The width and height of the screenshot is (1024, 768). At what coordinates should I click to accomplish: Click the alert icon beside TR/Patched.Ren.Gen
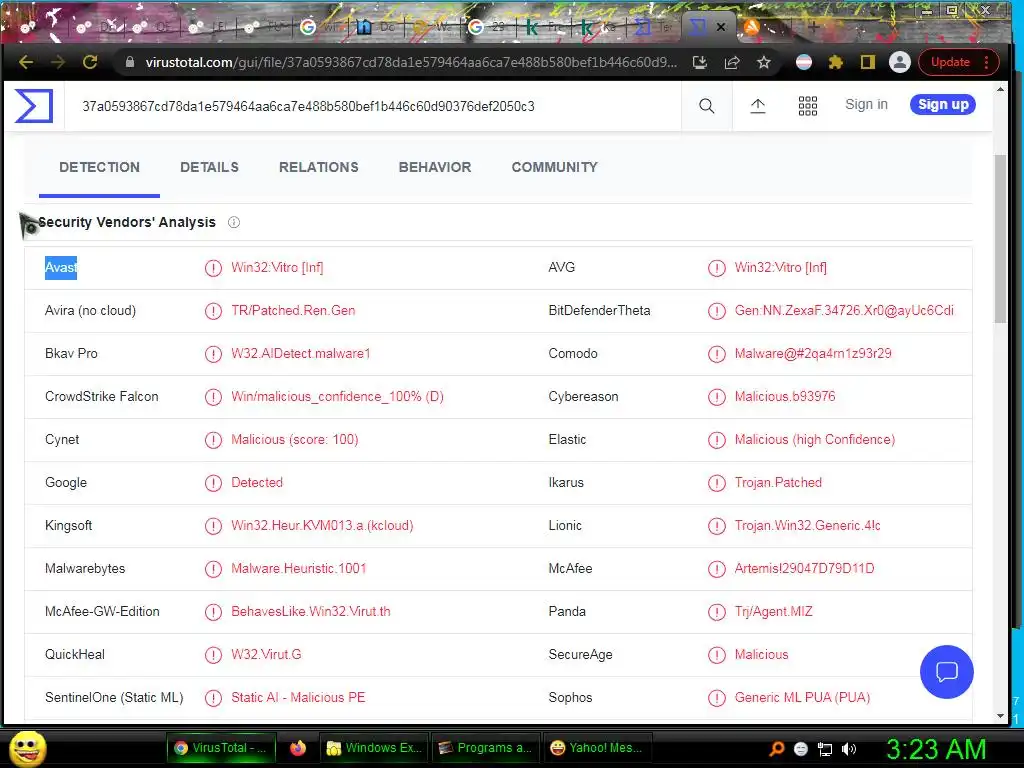coord(213,311)
